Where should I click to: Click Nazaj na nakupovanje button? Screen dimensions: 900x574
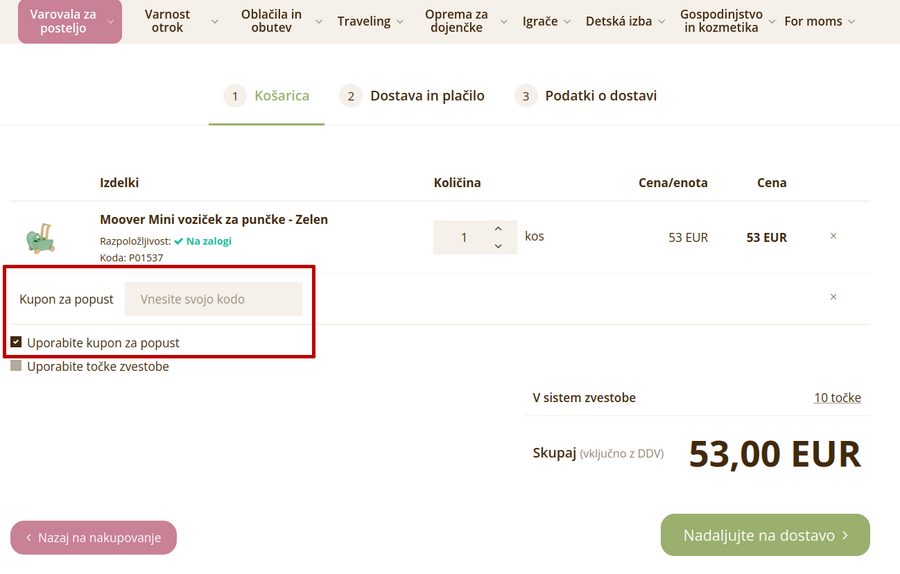(x=93, y=538)
